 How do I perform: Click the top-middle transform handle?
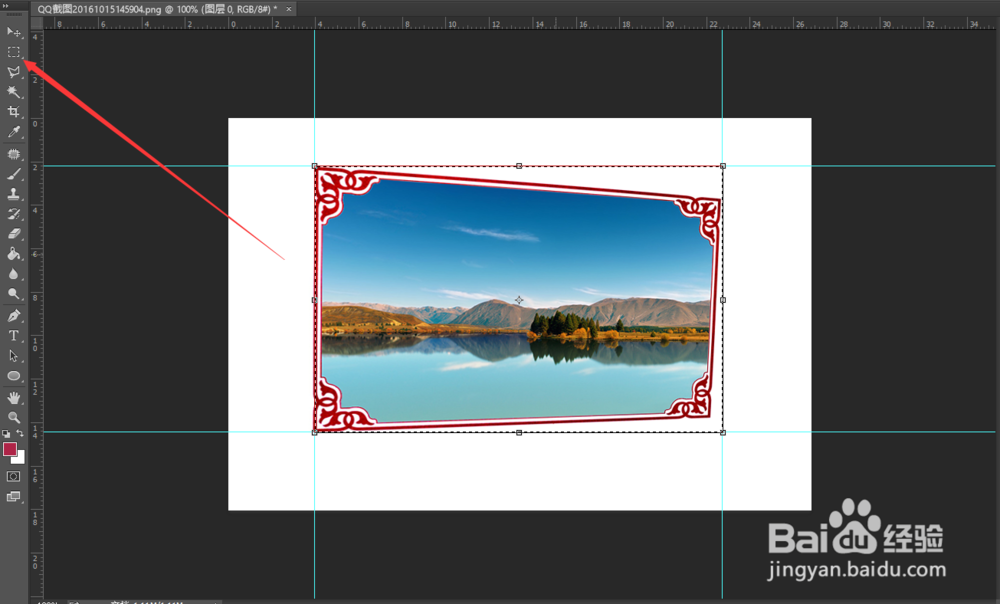[x=519, y=166]
